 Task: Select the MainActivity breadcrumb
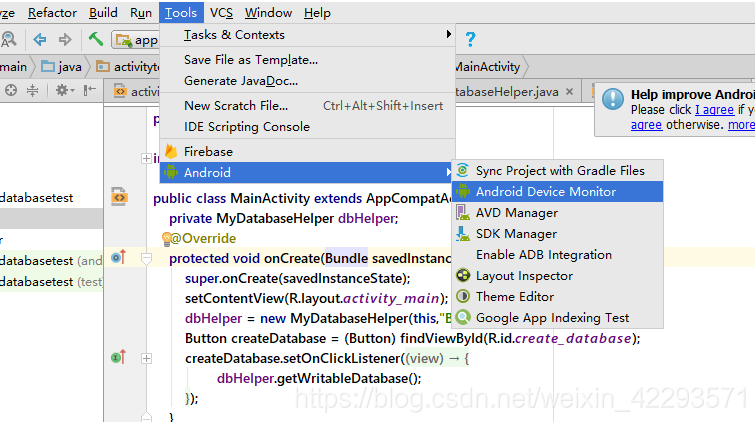487,66
